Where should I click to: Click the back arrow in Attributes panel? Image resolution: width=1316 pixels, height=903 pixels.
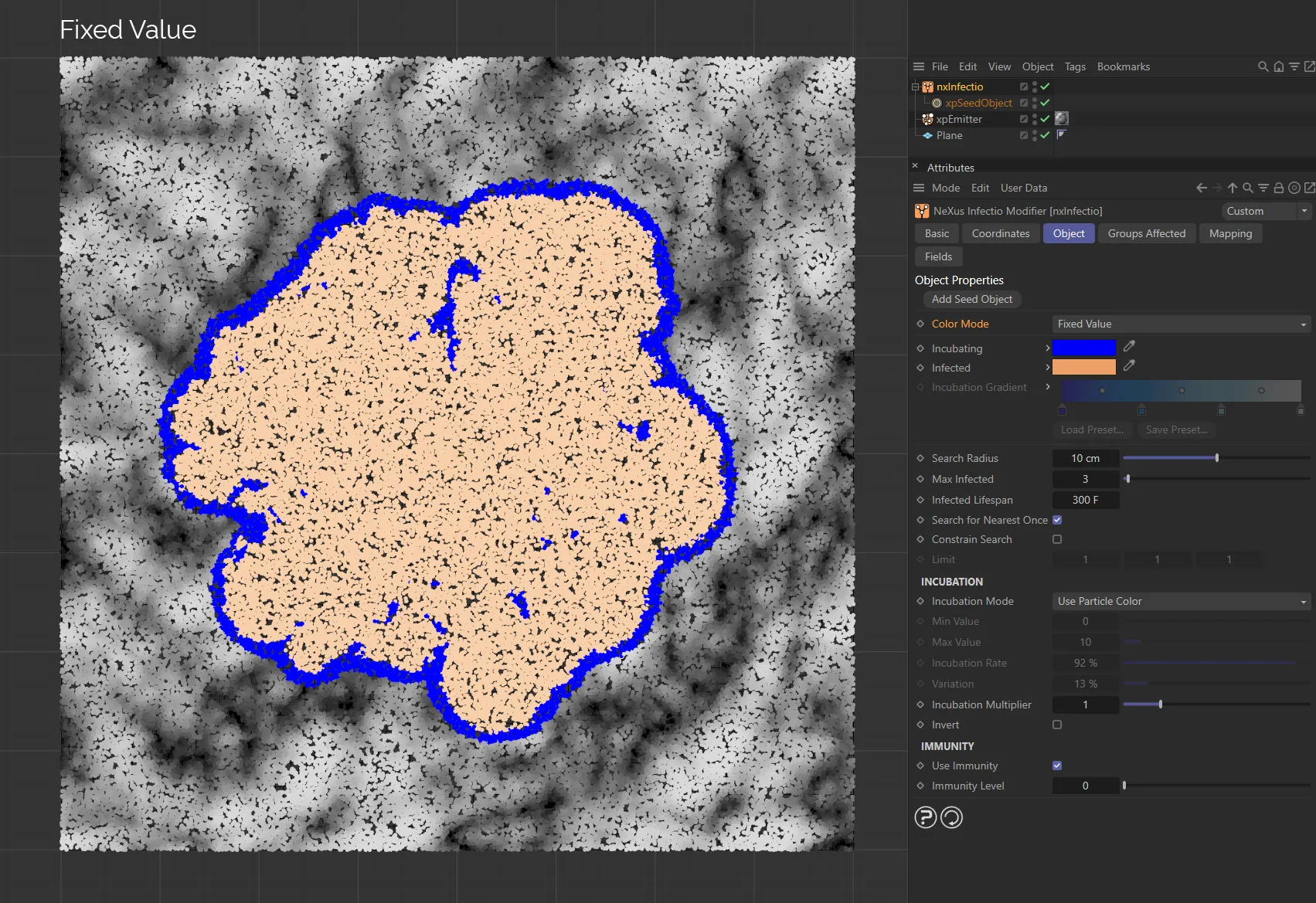pos(1201,188)
